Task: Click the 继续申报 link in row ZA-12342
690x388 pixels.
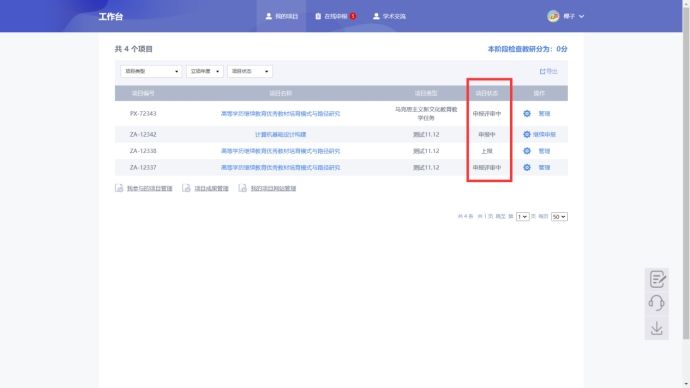Action: 544,134
